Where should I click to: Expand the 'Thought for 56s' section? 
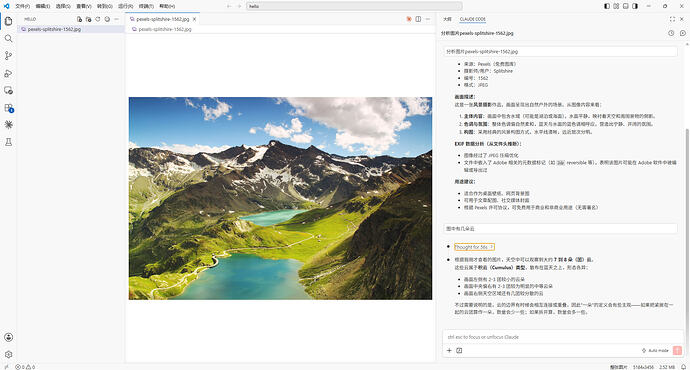(474, 247)
